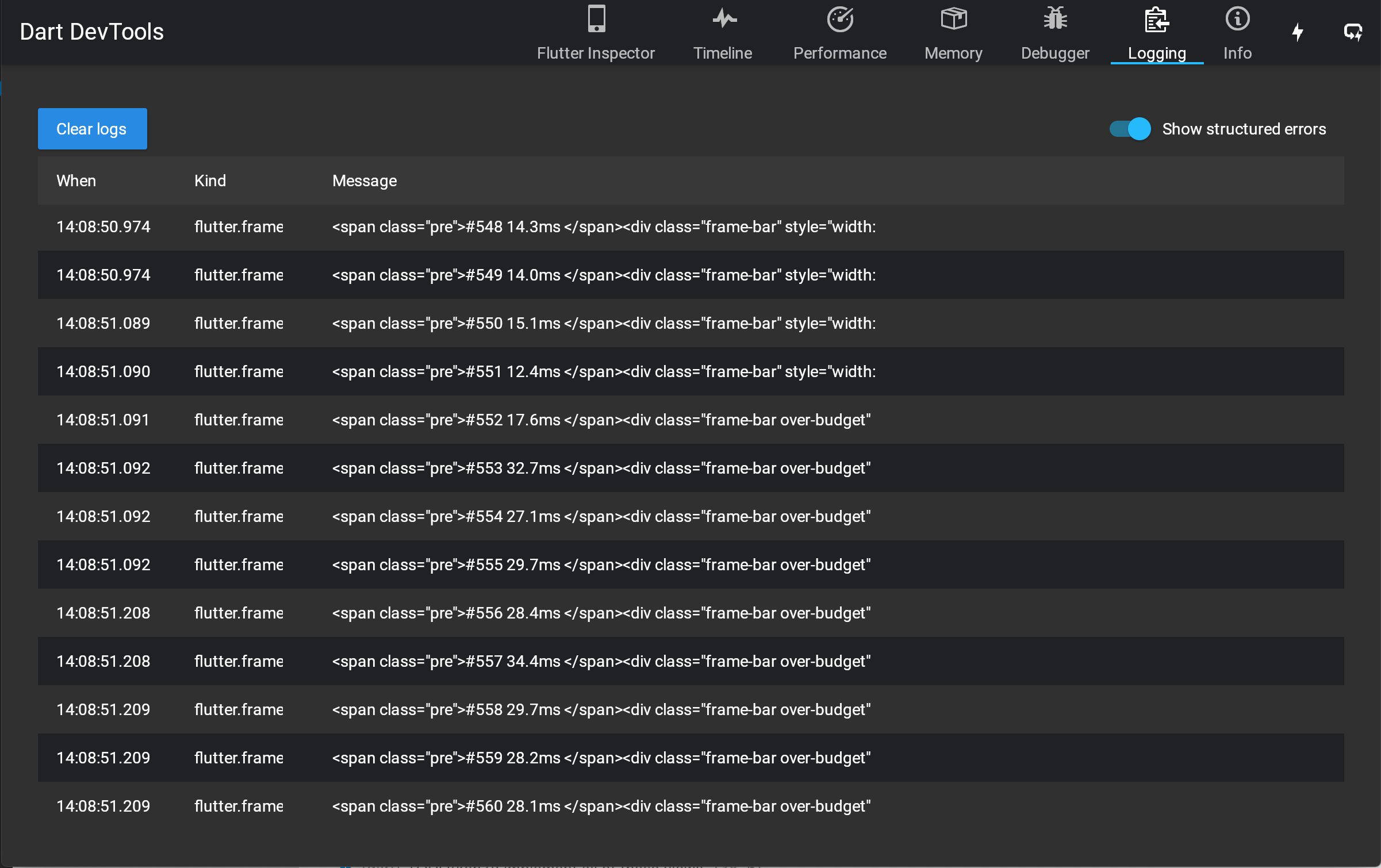Image resolution: width=1381 pixels, height=868 pixels.
Task: Select the Timeline tab label
Action: pyautogui.click(x=723, y=53)
